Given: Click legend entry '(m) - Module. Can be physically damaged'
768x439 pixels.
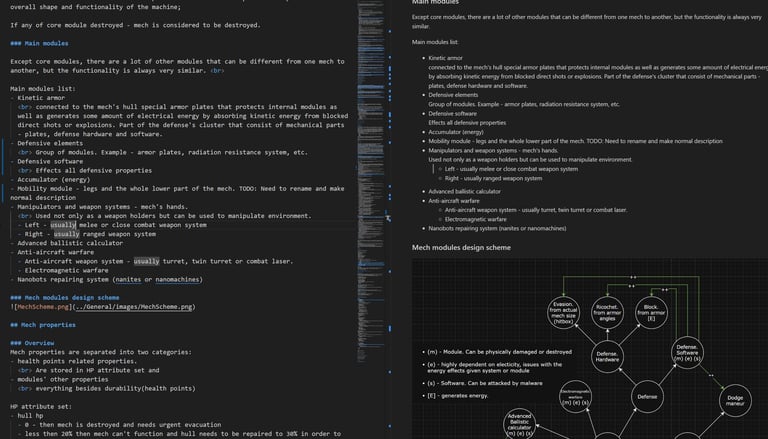Looking at the screenshot, I should click(499, 352).
